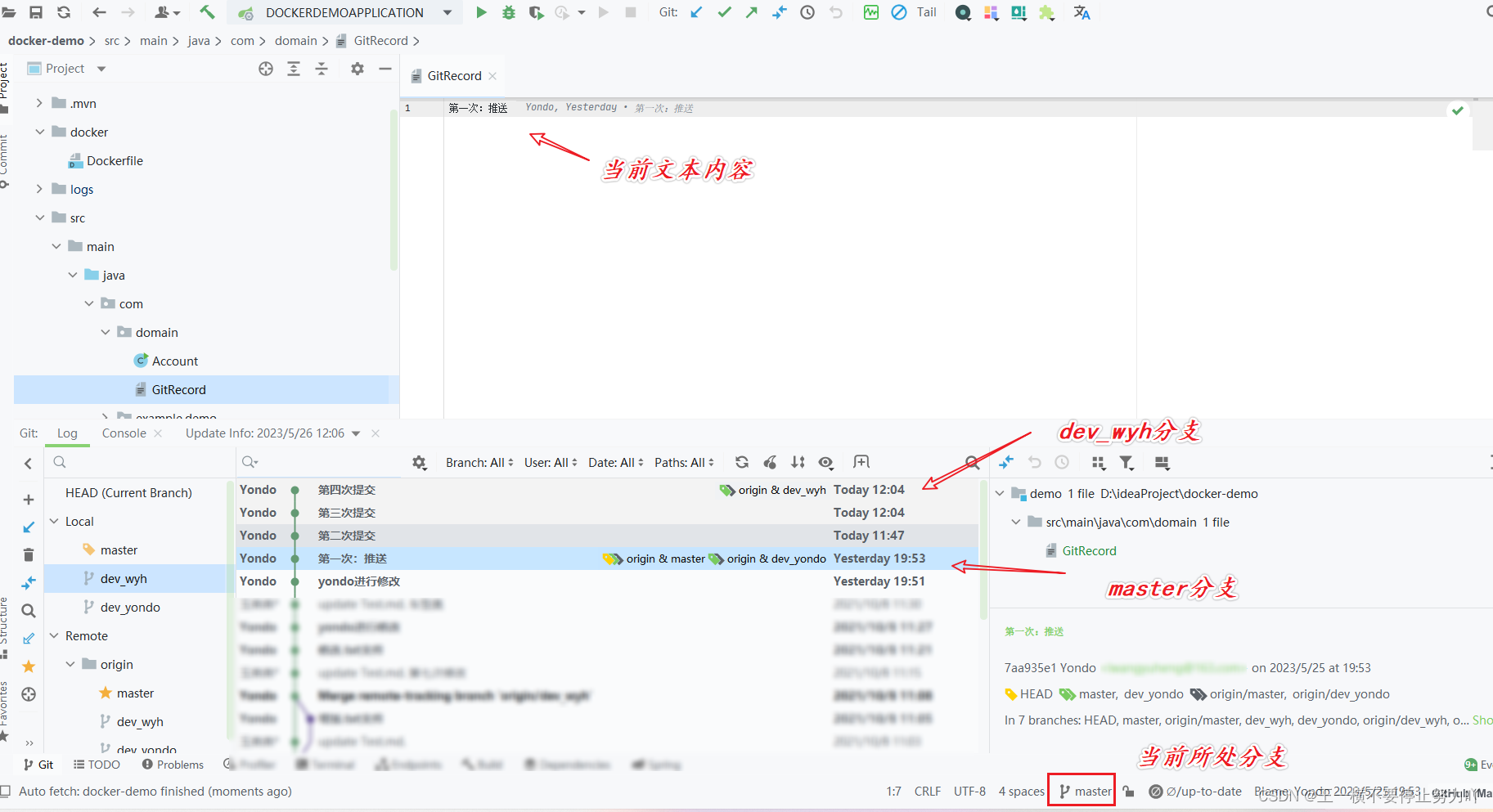
Task: Open the Account class in Project tree
Action: coord(174,361)
